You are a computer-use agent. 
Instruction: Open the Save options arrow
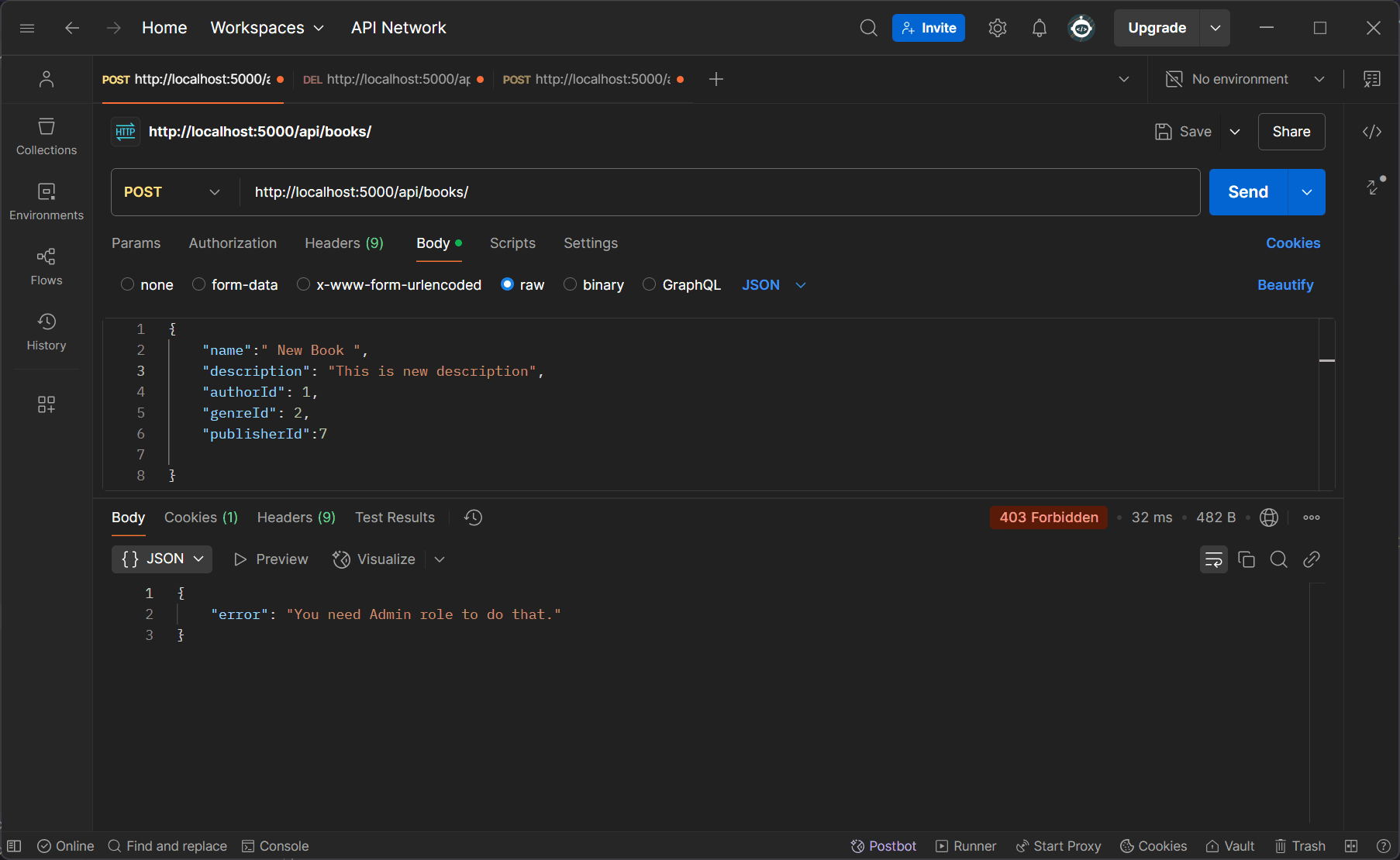pos(1235,132)
